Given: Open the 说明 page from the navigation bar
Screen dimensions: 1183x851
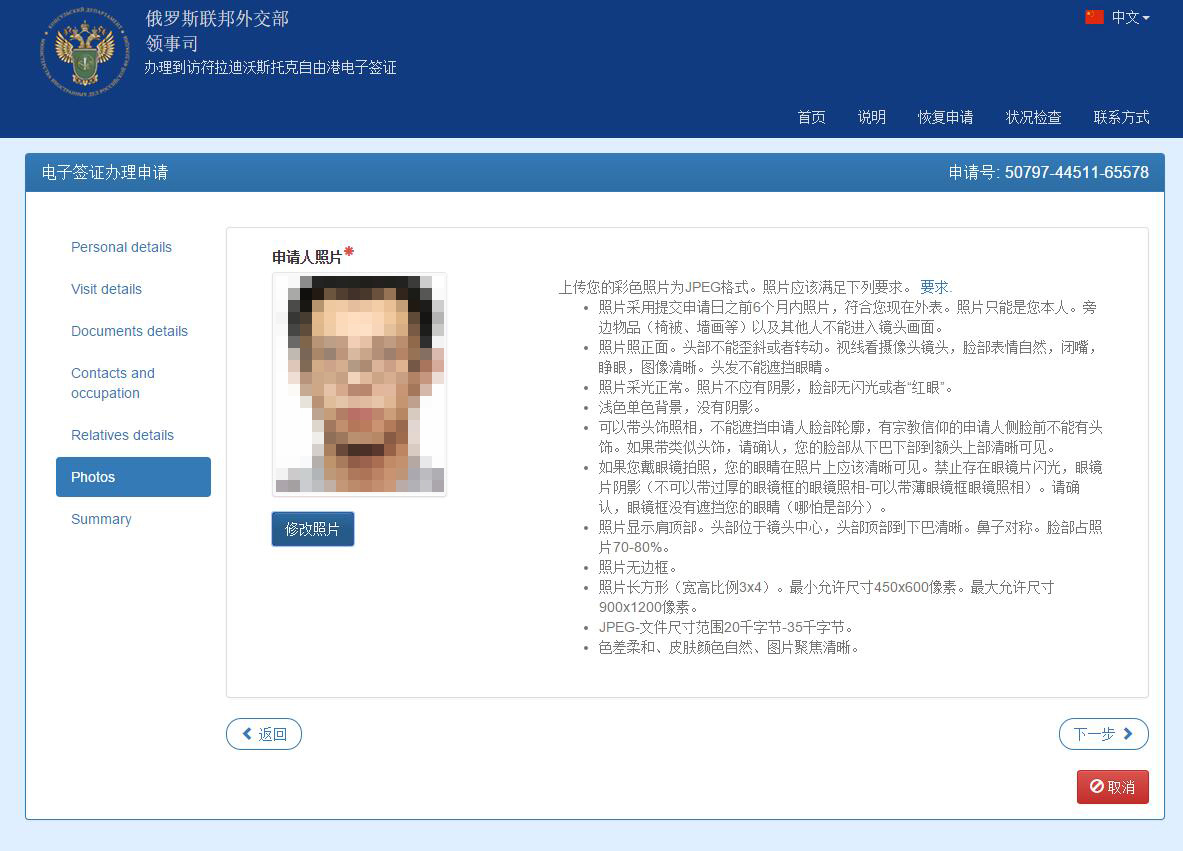Looking at the screenshot, I should pyautogui.click(x=871, y=117).
